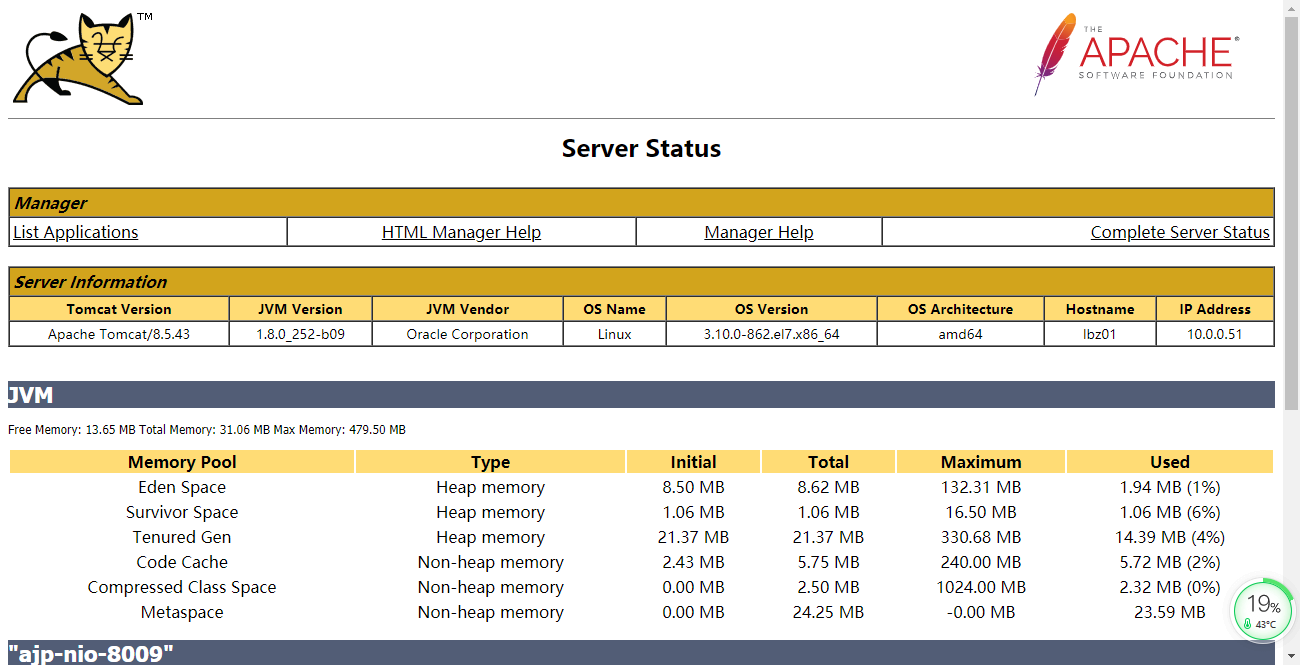Click the Eden Space row label
1300x665 pixels.
182,487
